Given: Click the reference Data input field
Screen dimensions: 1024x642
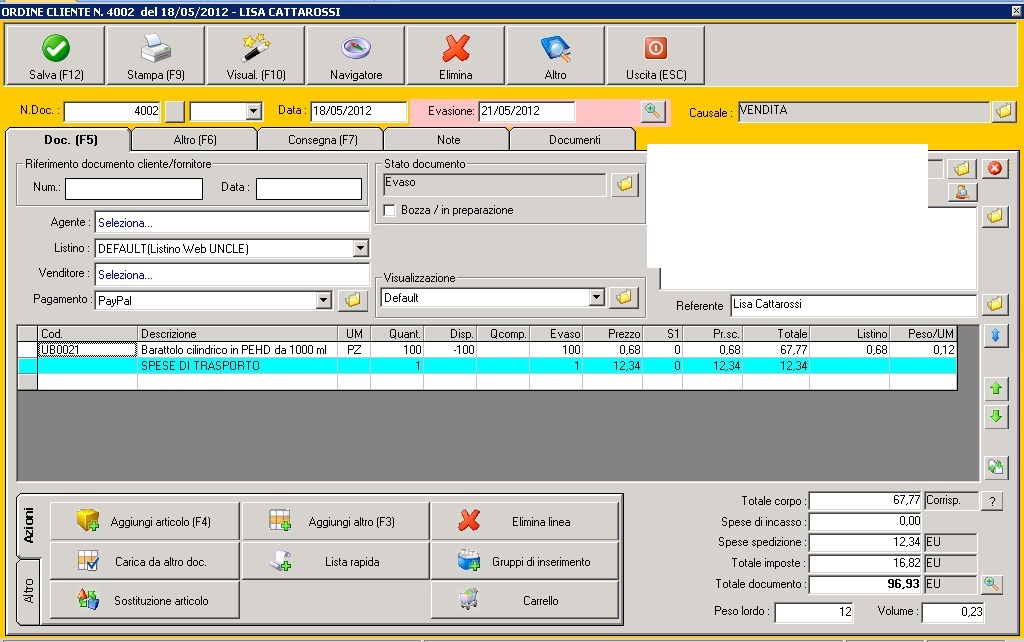Looking at the screenshot, I should [x=309, y=188].
